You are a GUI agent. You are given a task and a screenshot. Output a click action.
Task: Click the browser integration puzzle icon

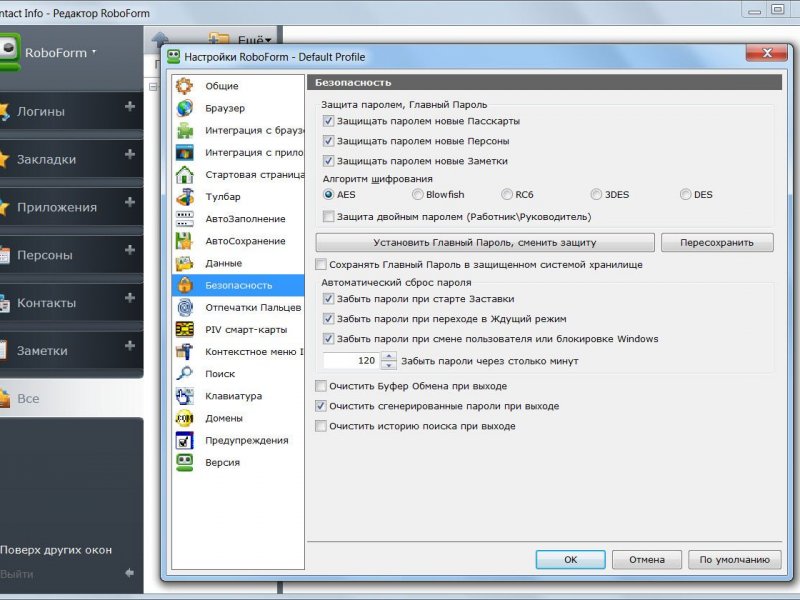184,130
